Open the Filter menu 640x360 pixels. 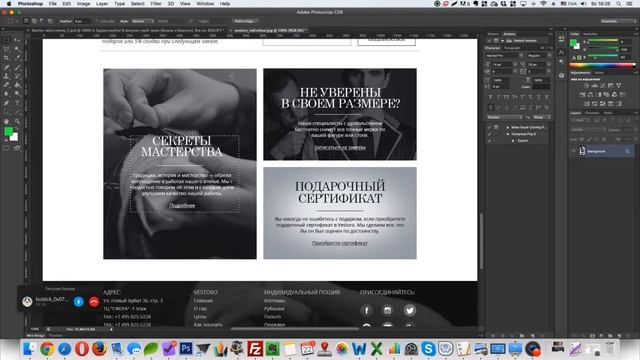[x=156, y=4]
